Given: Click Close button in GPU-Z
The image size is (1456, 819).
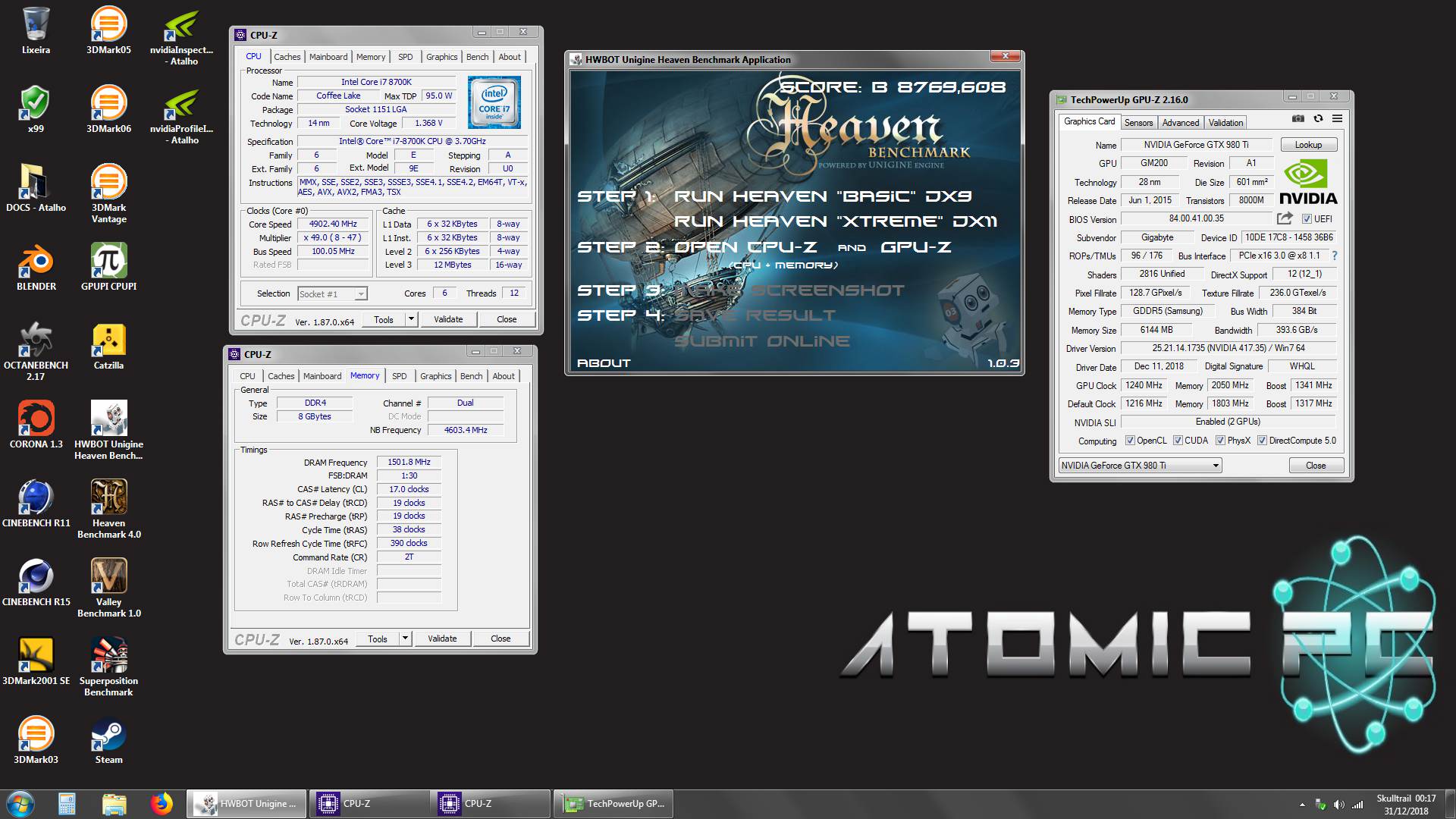Looking at the screenshot, I should [1316, 466].
